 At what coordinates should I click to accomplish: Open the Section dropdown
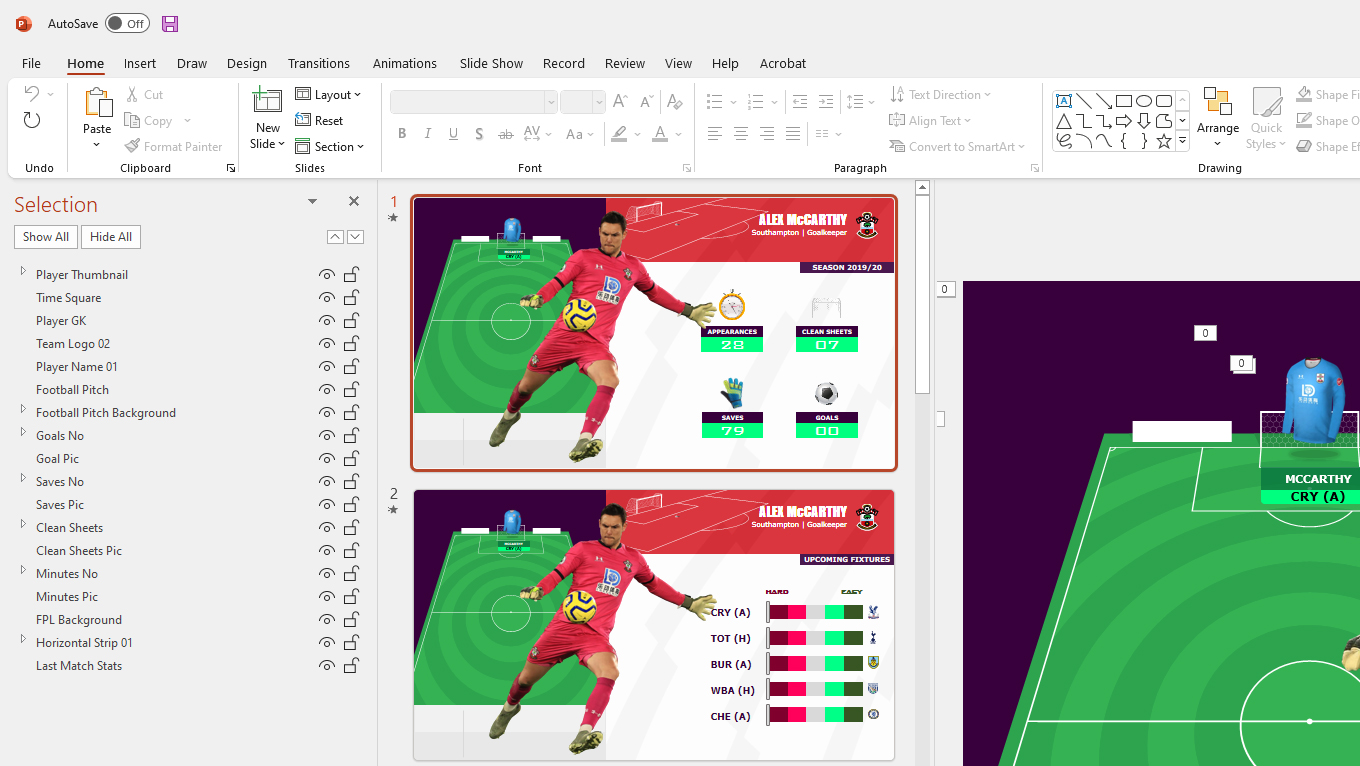(330, 146)
